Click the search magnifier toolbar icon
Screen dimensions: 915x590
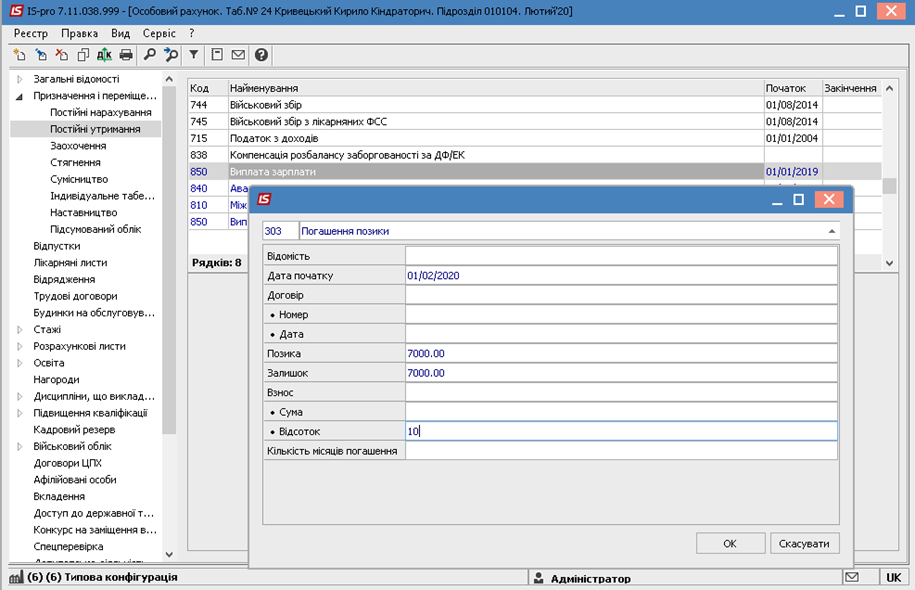pos(149,55)
